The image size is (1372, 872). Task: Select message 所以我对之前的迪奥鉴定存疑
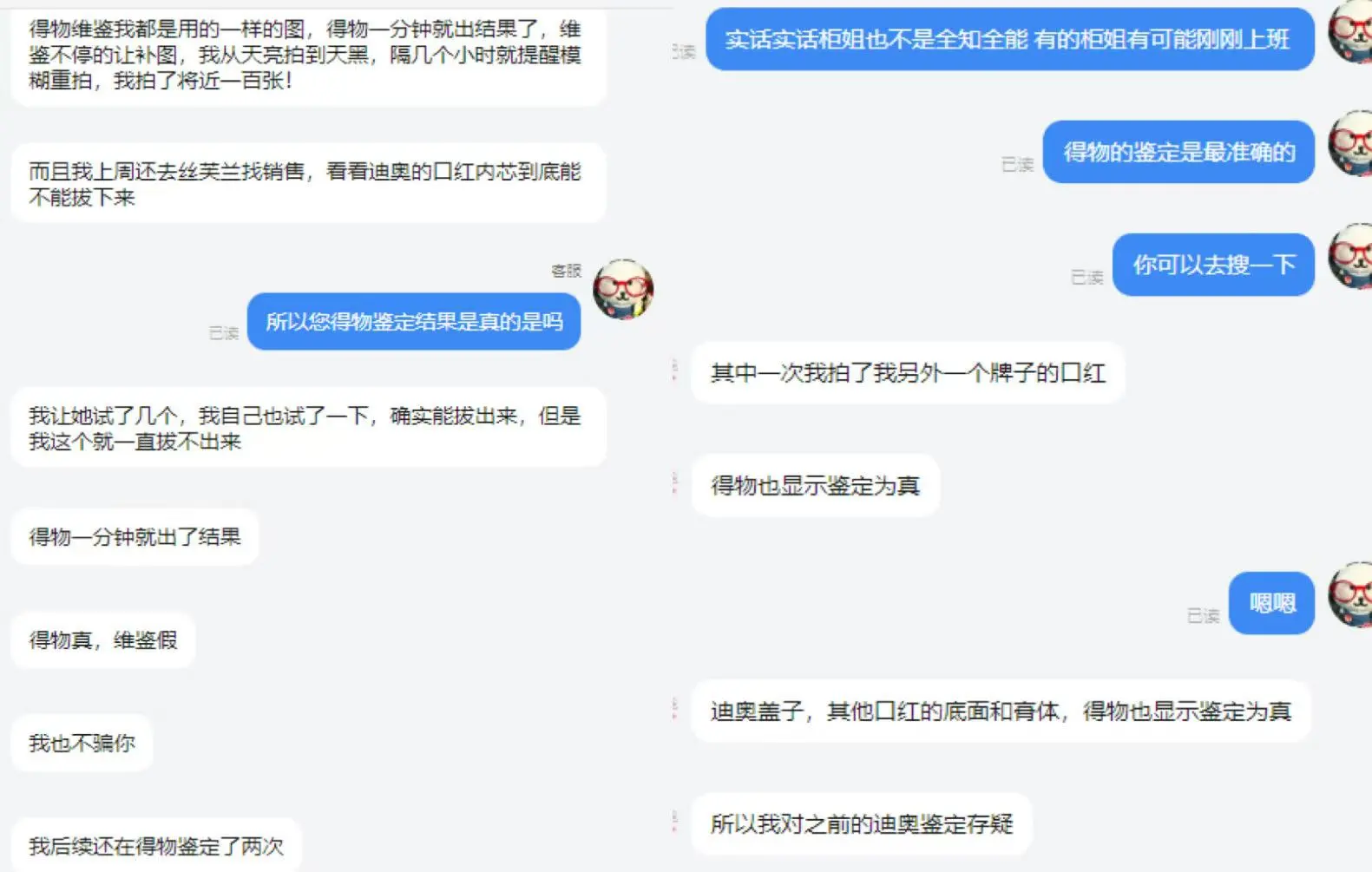point(862,824)
